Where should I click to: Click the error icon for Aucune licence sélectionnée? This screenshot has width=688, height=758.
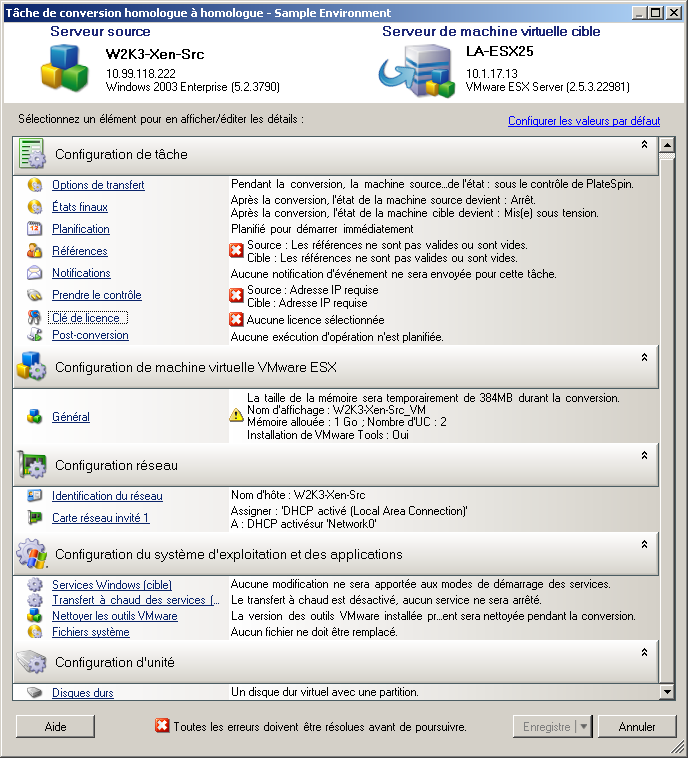pos(236,320)
